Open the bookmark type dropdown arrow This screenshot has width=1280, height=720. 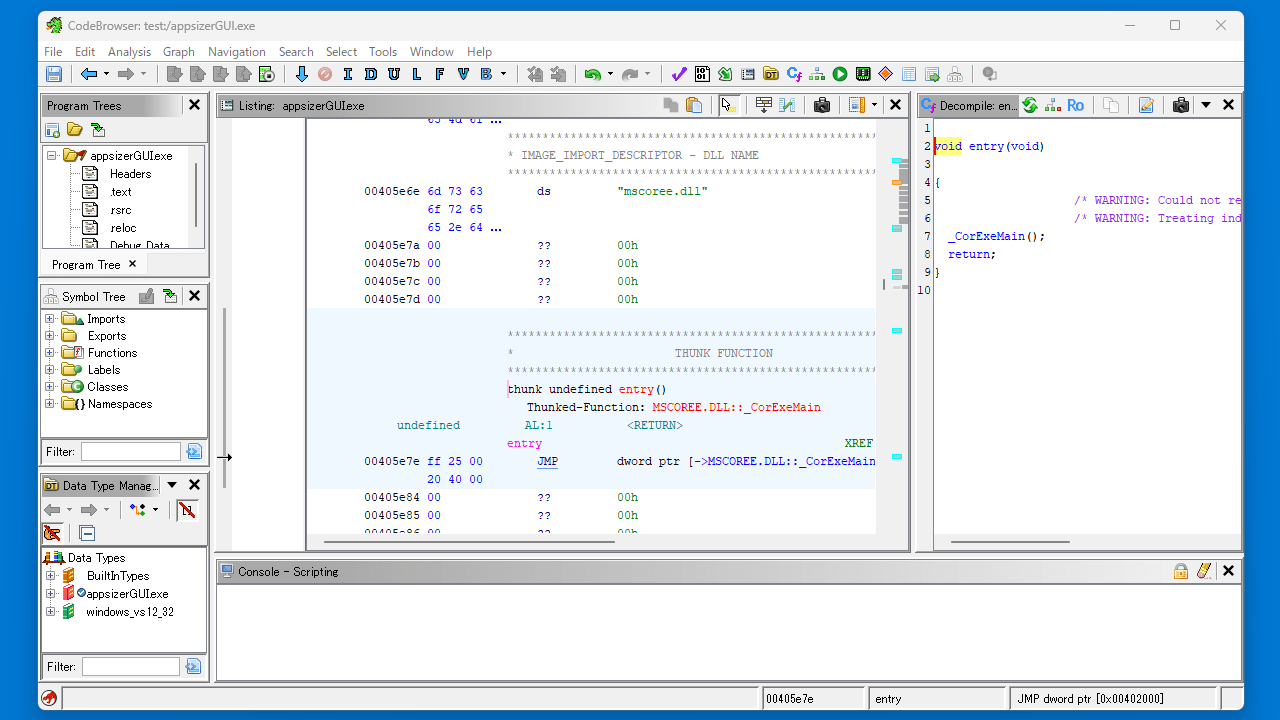pyautogui.click(x=503, y=74)
